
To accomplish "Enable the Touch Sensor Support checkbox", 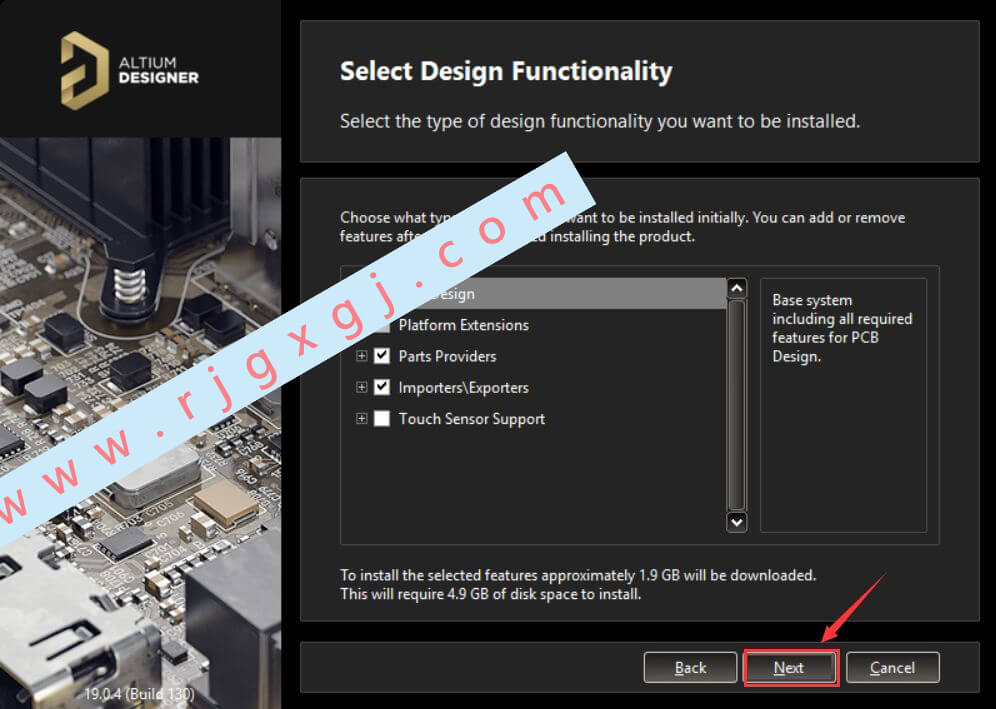I will click(x=382, y=419).
